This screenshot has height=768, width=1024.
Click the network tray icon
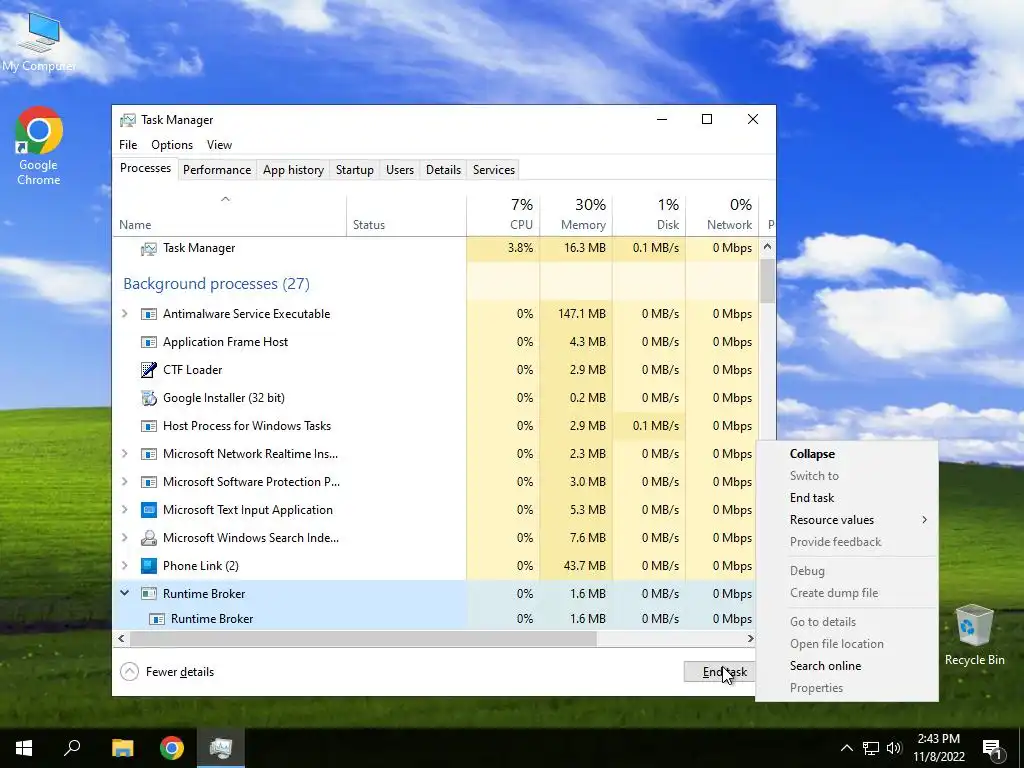point(871,748)
